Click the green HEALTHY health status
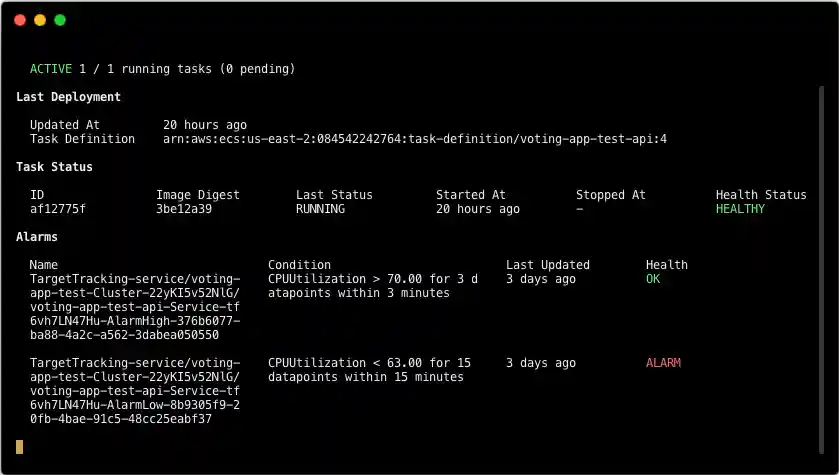Image resolution: width=839 pixels, height=475 pixels. tap(740, 209)
